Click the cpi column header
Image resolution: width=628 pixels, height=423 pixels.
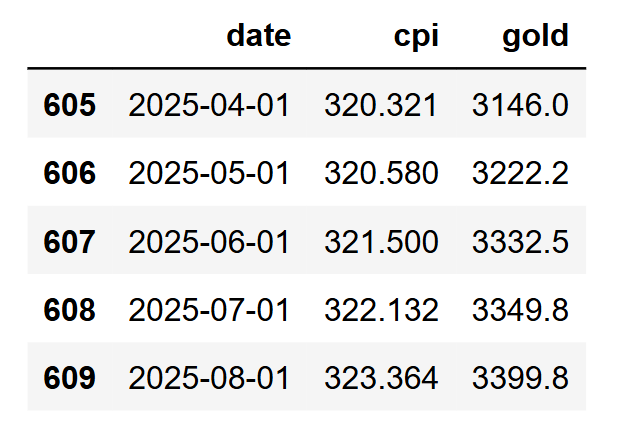click(413, 37)
